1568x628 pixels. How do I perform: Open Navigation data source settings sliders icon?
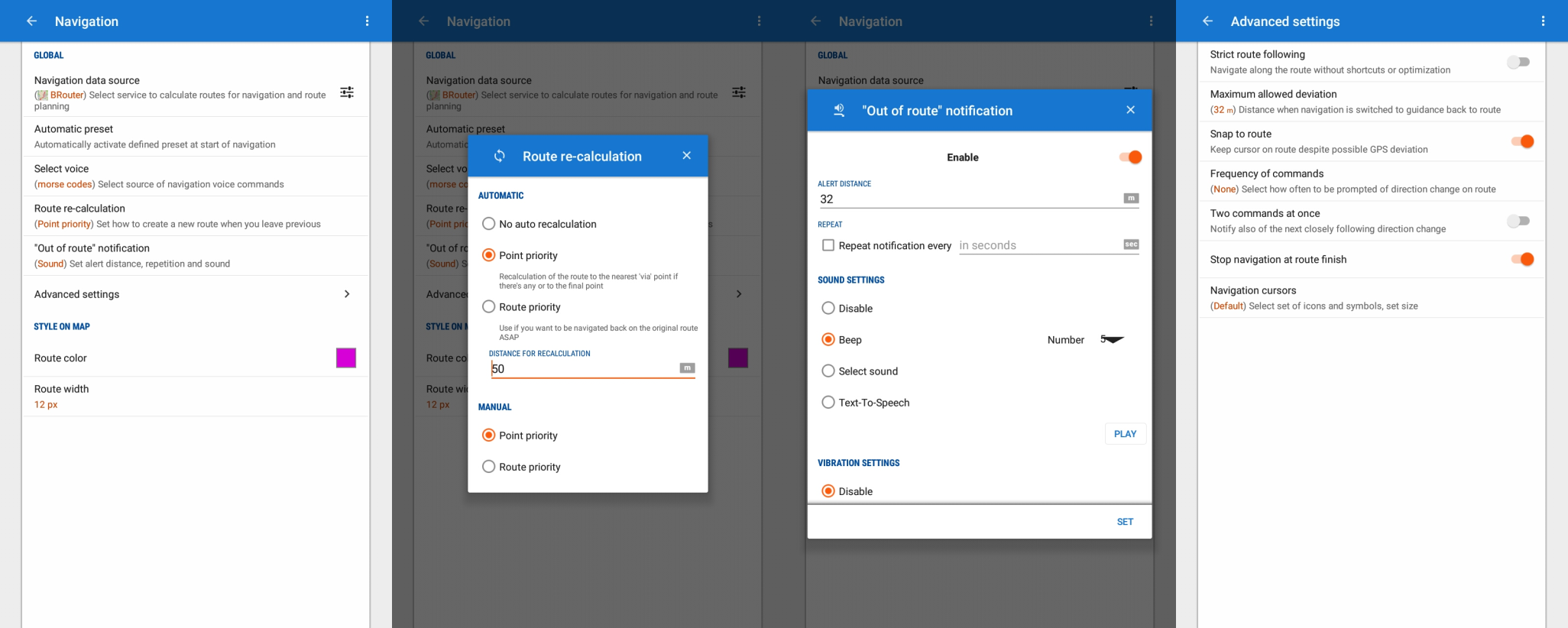coord(347,92)
